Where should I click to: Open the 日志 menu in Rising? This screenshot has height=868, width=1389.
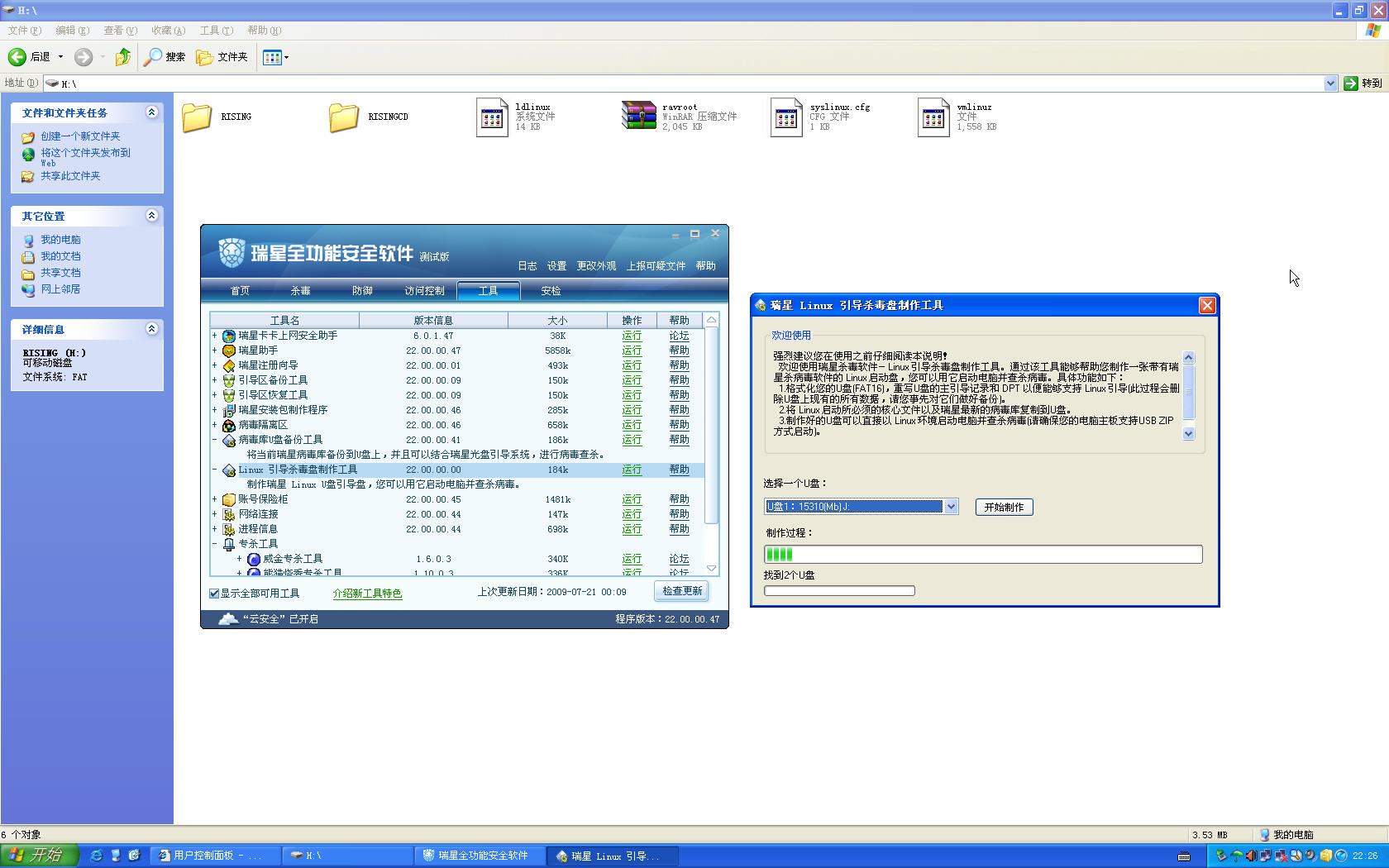coord(527,266)
